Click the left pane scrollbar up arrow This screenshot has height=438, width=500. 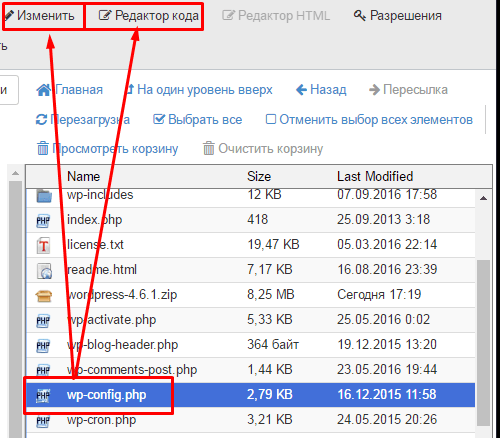pyautogui.click(x=15, y=173)
